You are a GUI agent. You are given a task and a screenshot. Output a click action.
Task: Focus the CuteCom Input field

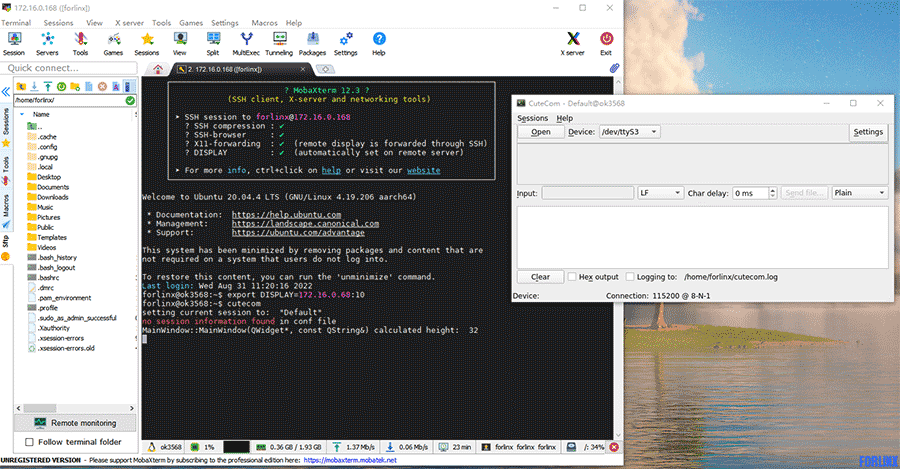[588, 193]
